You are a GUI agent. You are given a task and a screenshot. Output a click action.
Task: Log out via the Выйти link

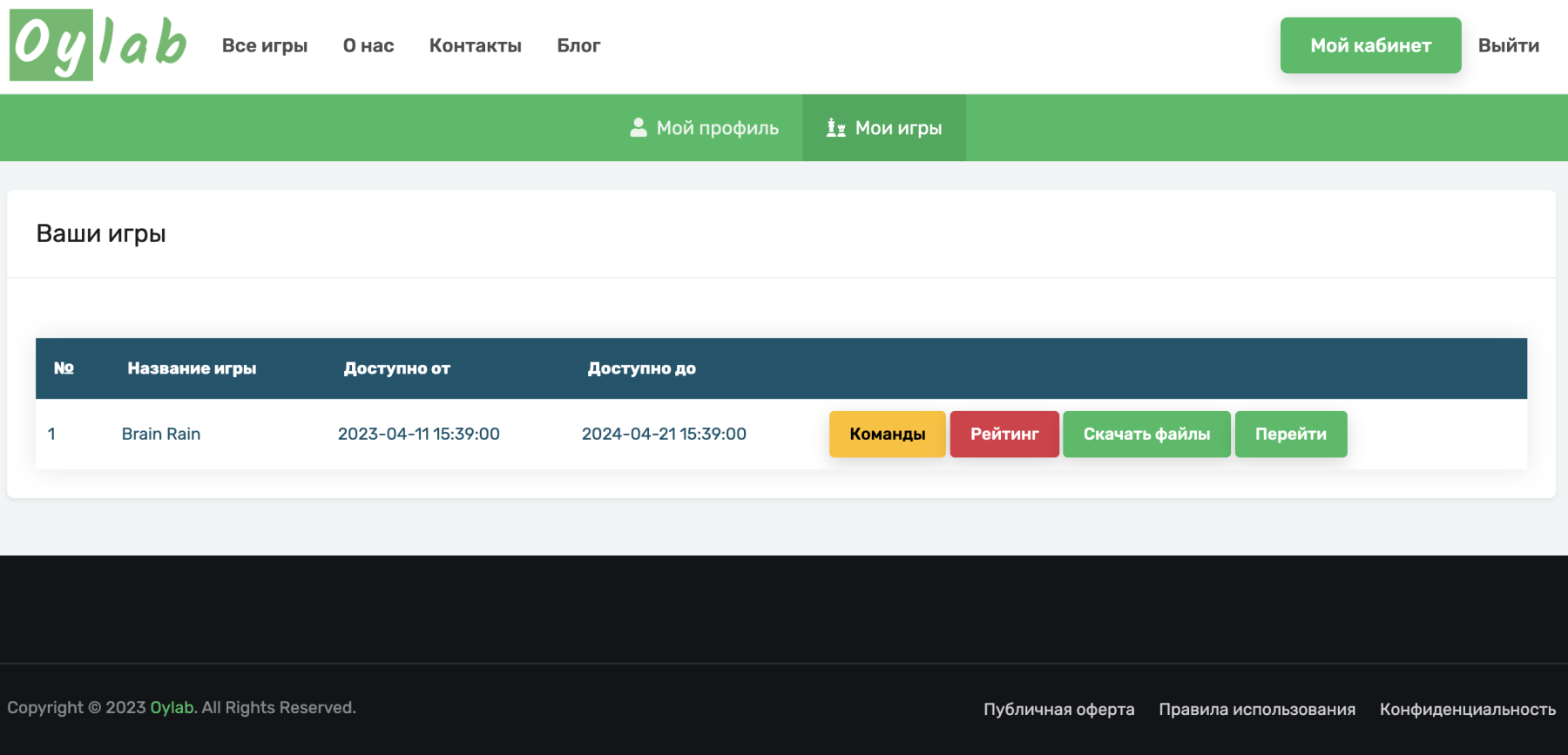coord(1509,45)
